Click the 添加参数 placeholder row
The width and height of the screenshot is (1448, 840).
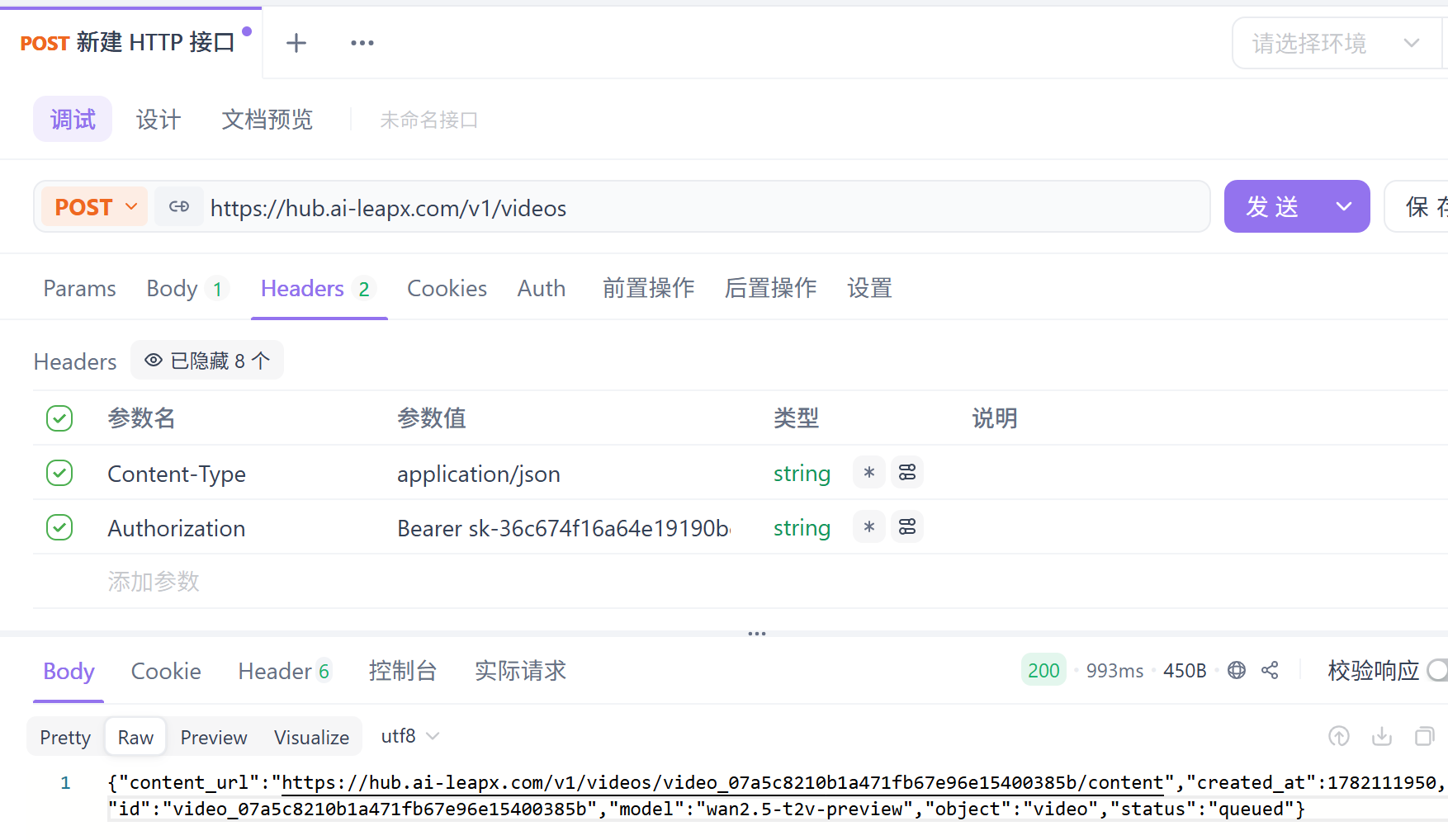tap(154, 582)
